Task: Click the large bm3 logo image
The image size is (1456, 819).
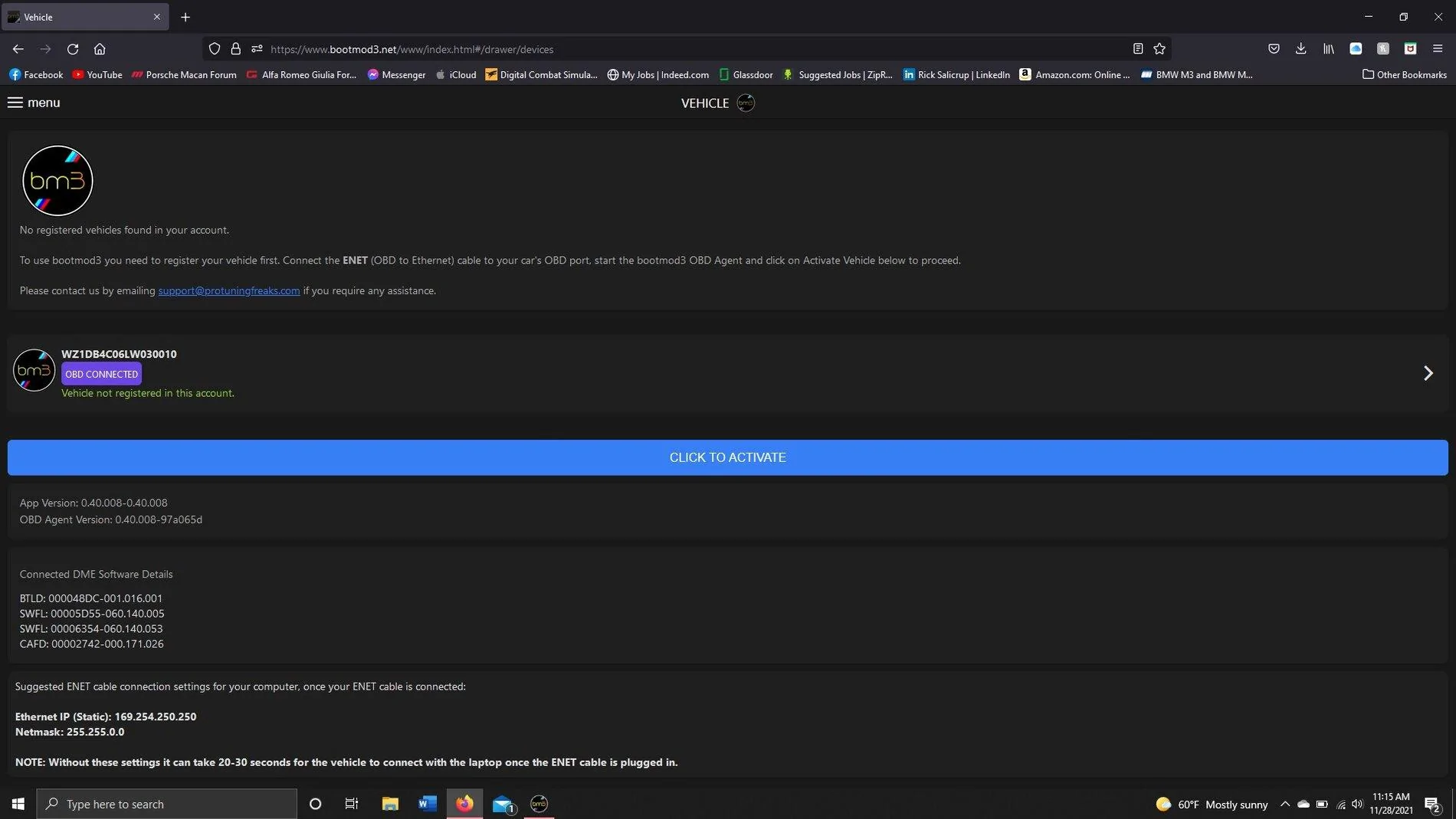Action: point(57,181)
